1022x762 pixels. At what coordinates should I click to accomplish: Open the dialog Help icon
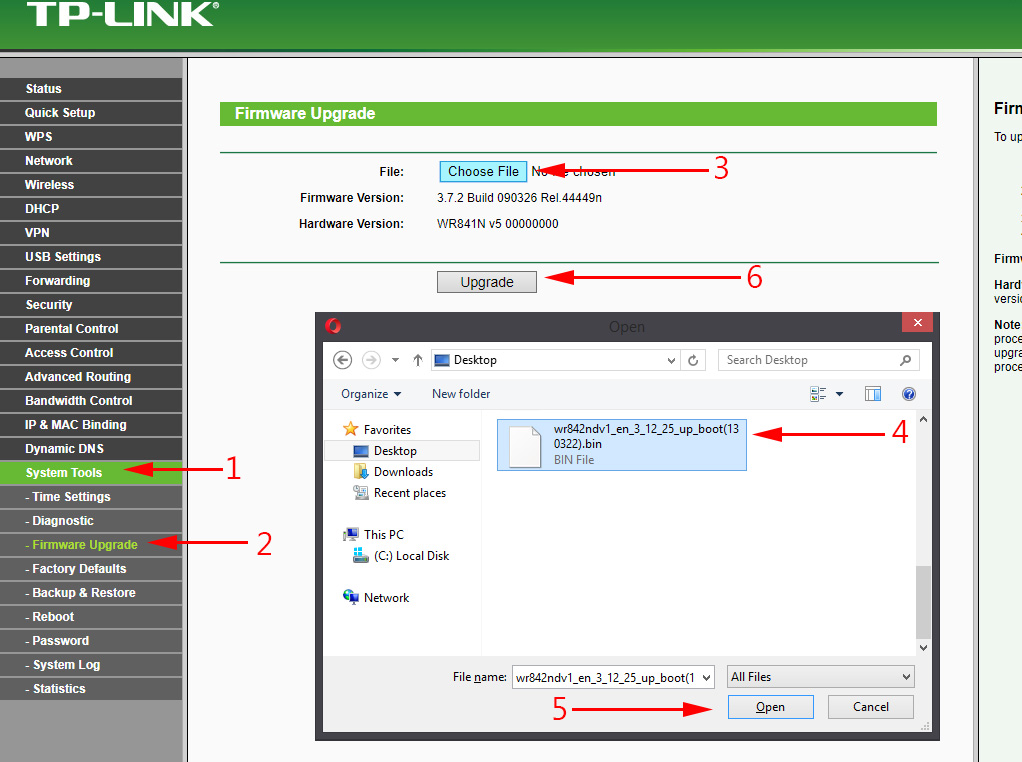[909, 394]
